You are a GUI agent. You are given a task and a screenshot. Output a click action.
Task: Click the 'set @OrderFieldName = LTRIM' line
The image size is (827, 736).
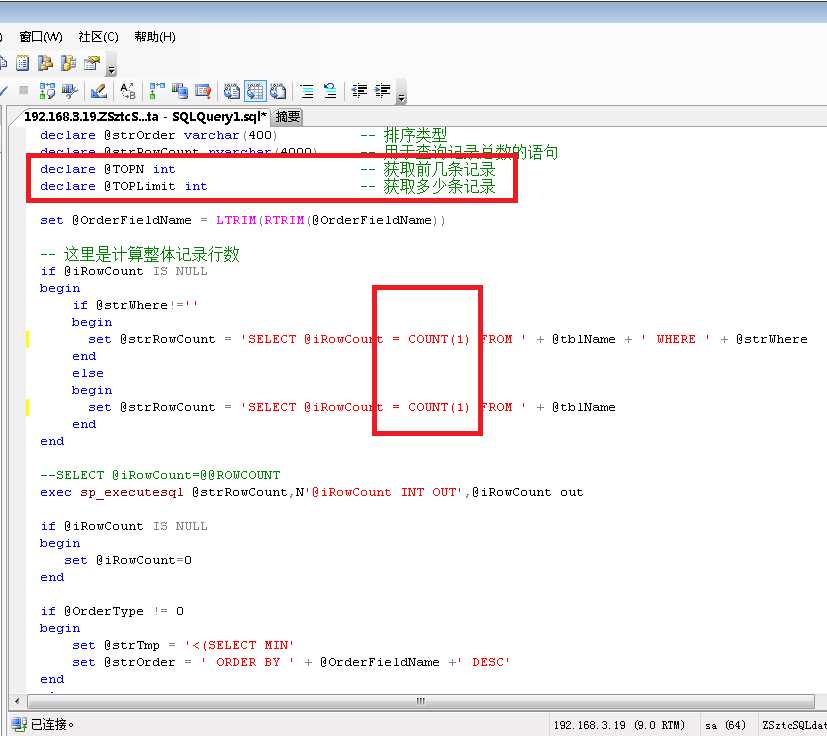click(243, 221)
